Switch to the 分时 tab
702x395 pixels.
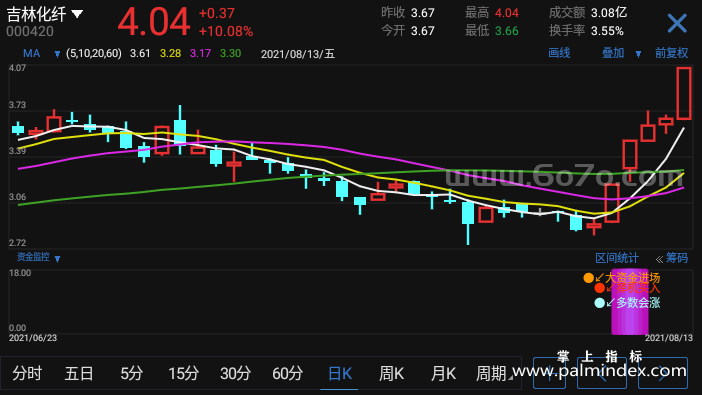click(27, 373)
